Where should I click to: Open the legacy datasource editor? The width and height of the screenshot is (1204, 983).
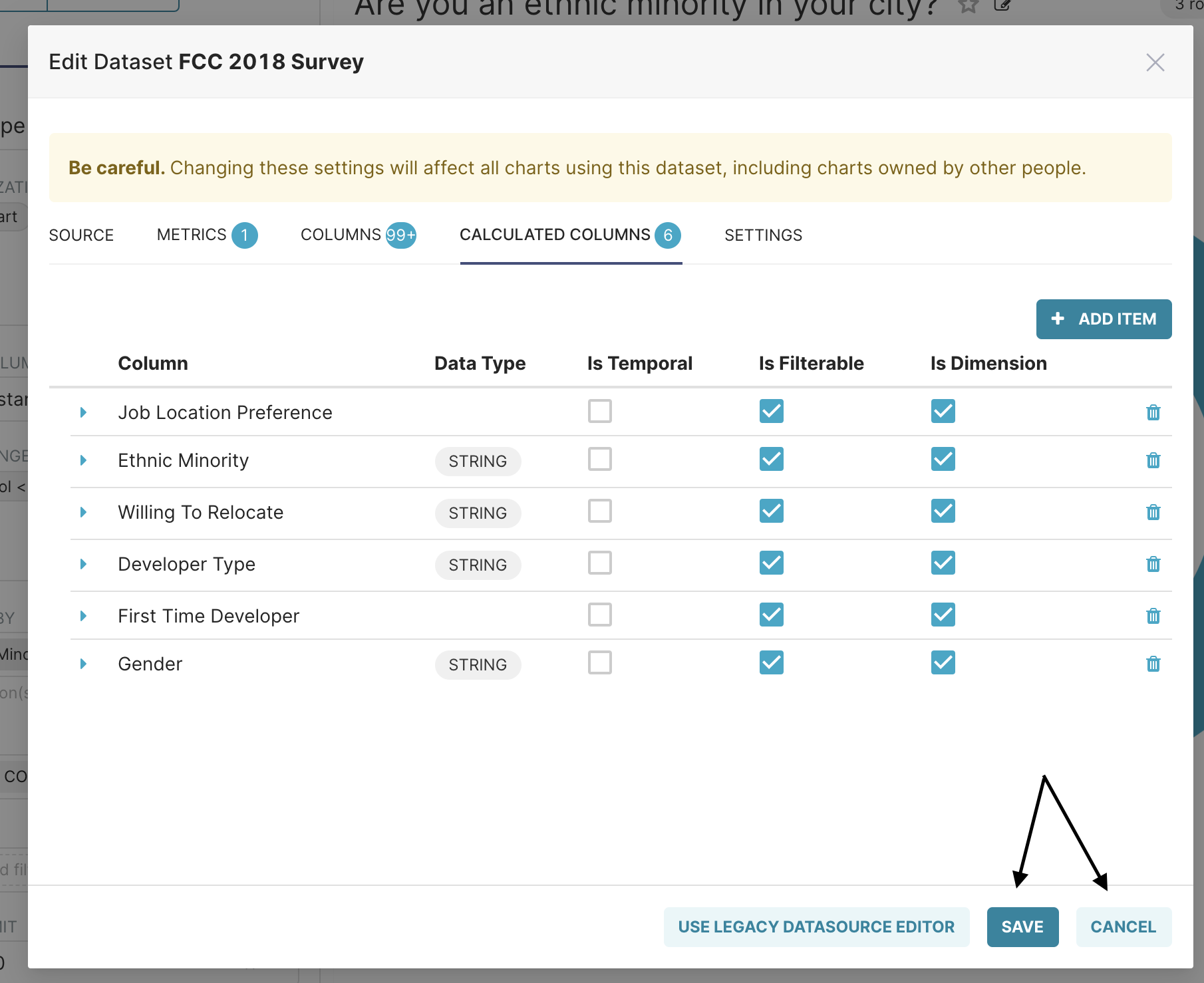816,926
